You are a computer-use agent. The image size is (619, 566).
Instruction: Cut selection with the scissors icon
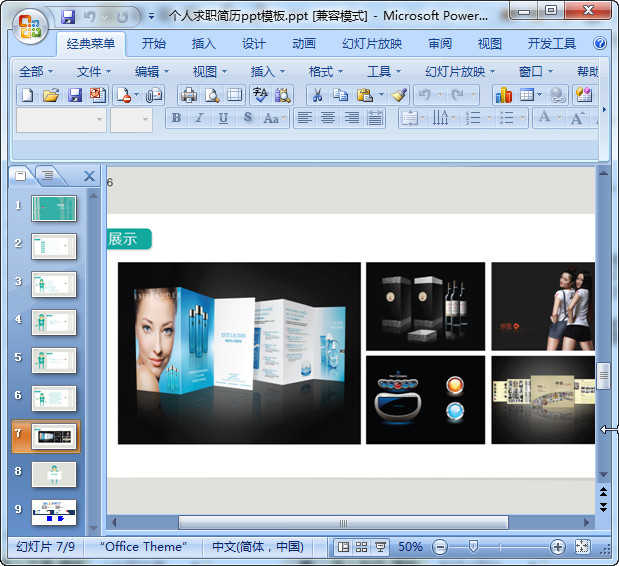pyautogui.click(x=317, y=95)
